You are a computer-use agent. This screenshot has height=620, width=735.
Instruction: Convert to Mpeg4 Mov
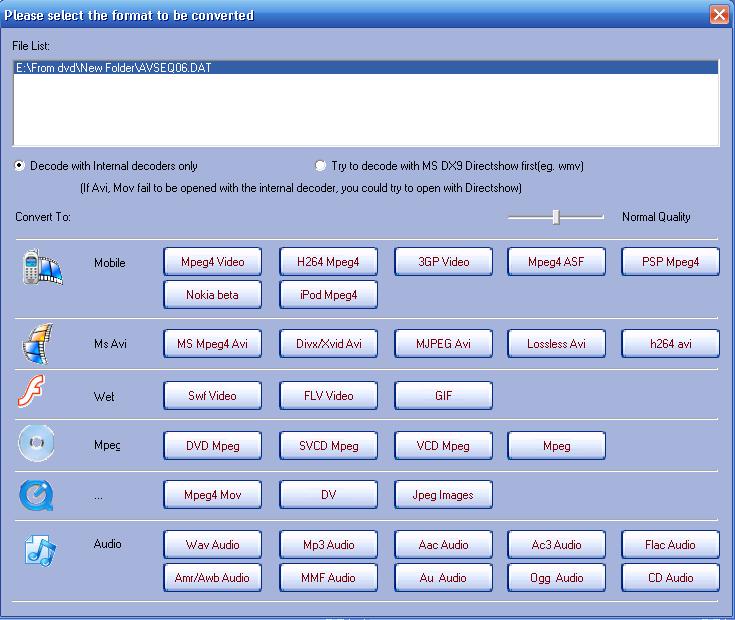coord(212,494)
